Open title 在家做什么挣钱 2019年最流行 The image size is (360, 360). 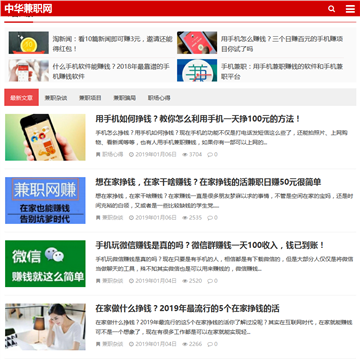coord(187,309)
